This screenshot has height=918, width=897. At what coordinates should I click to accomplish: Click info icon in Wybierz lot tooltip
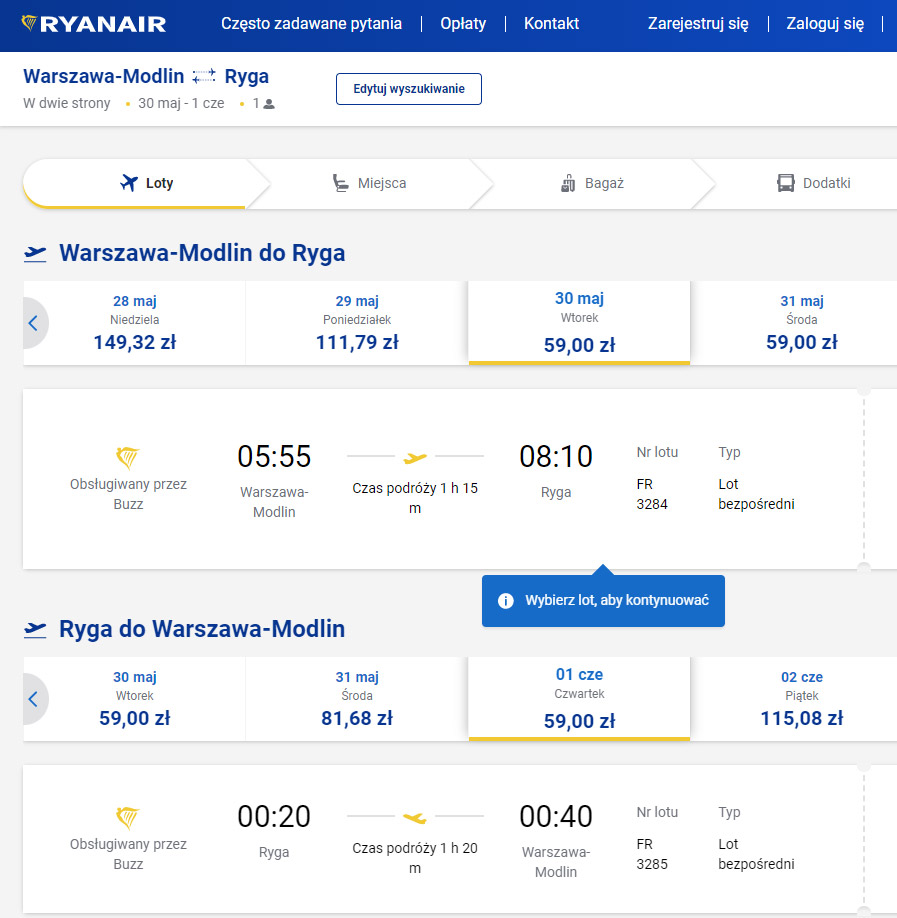tap(505, 601)
